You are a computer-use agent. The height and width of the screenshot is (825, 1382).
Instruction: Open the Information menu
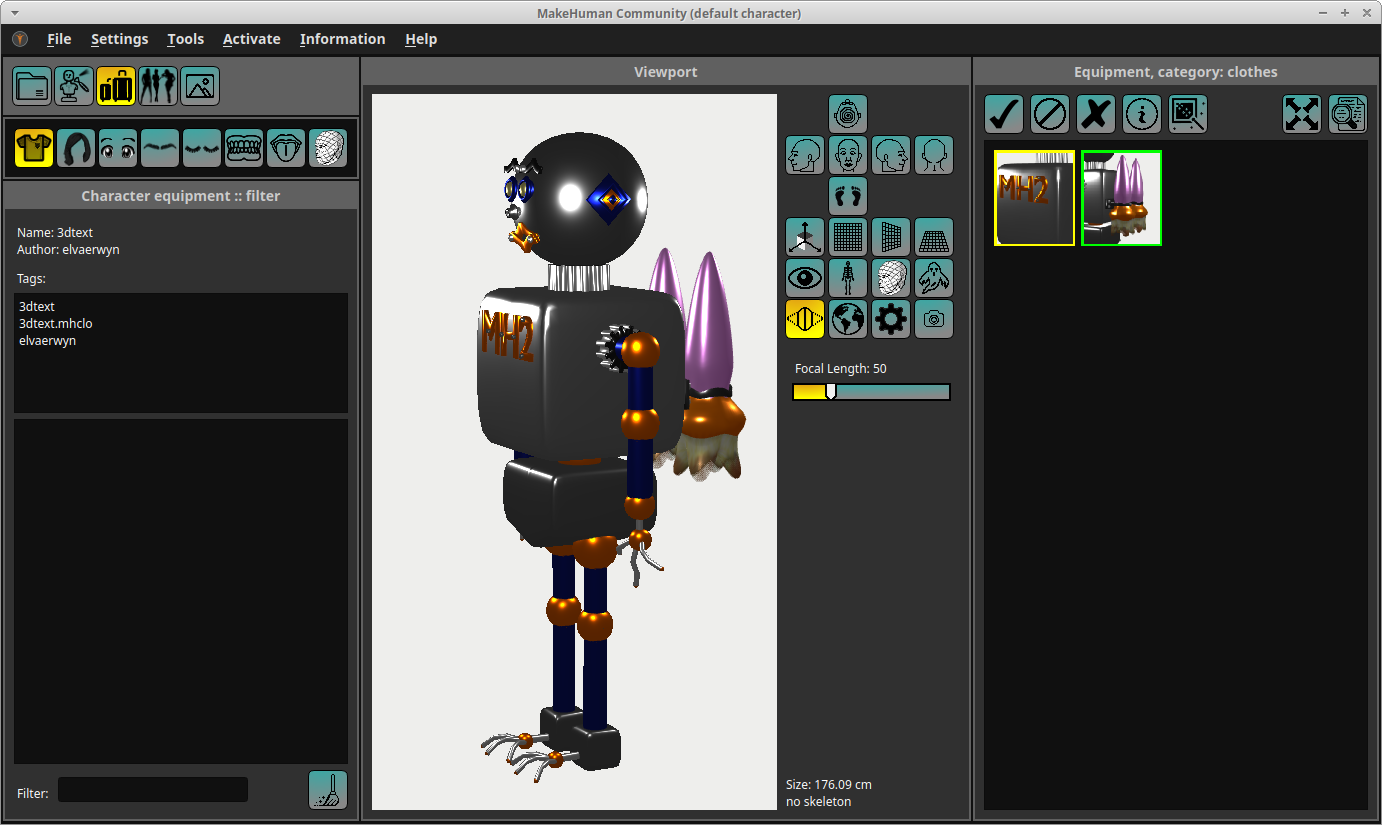342,39
